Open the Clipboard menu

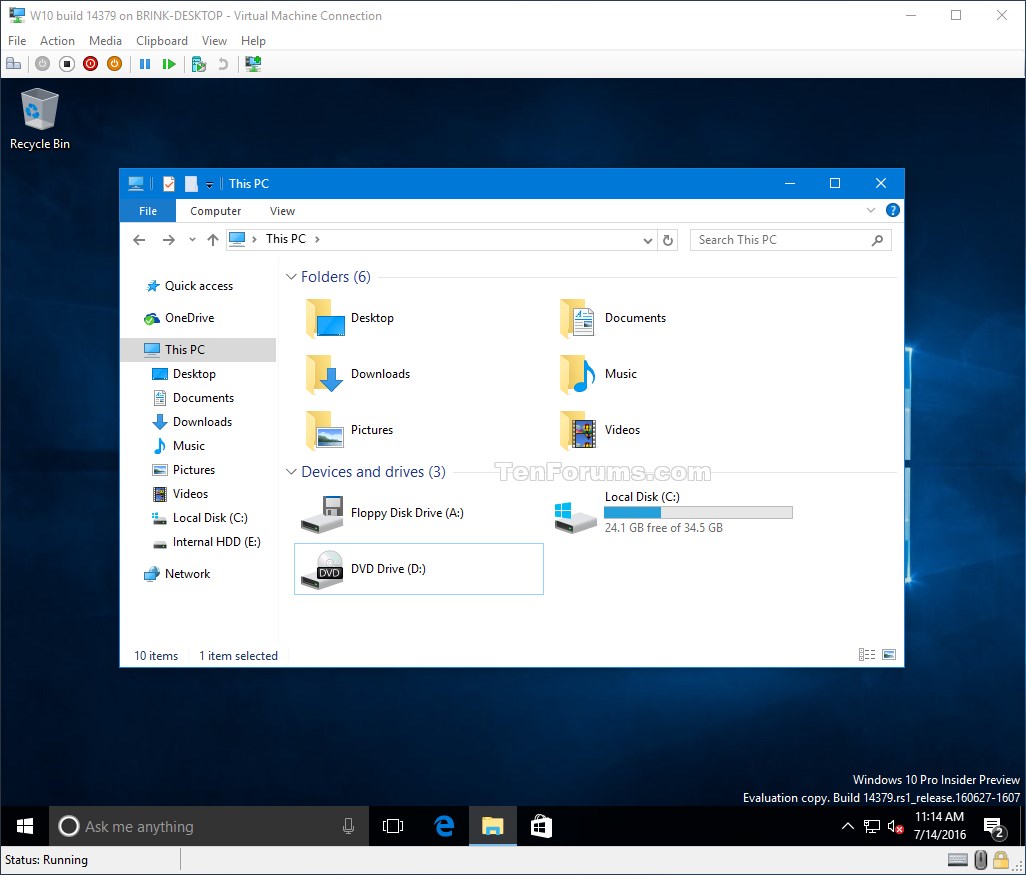coord(162,41)
